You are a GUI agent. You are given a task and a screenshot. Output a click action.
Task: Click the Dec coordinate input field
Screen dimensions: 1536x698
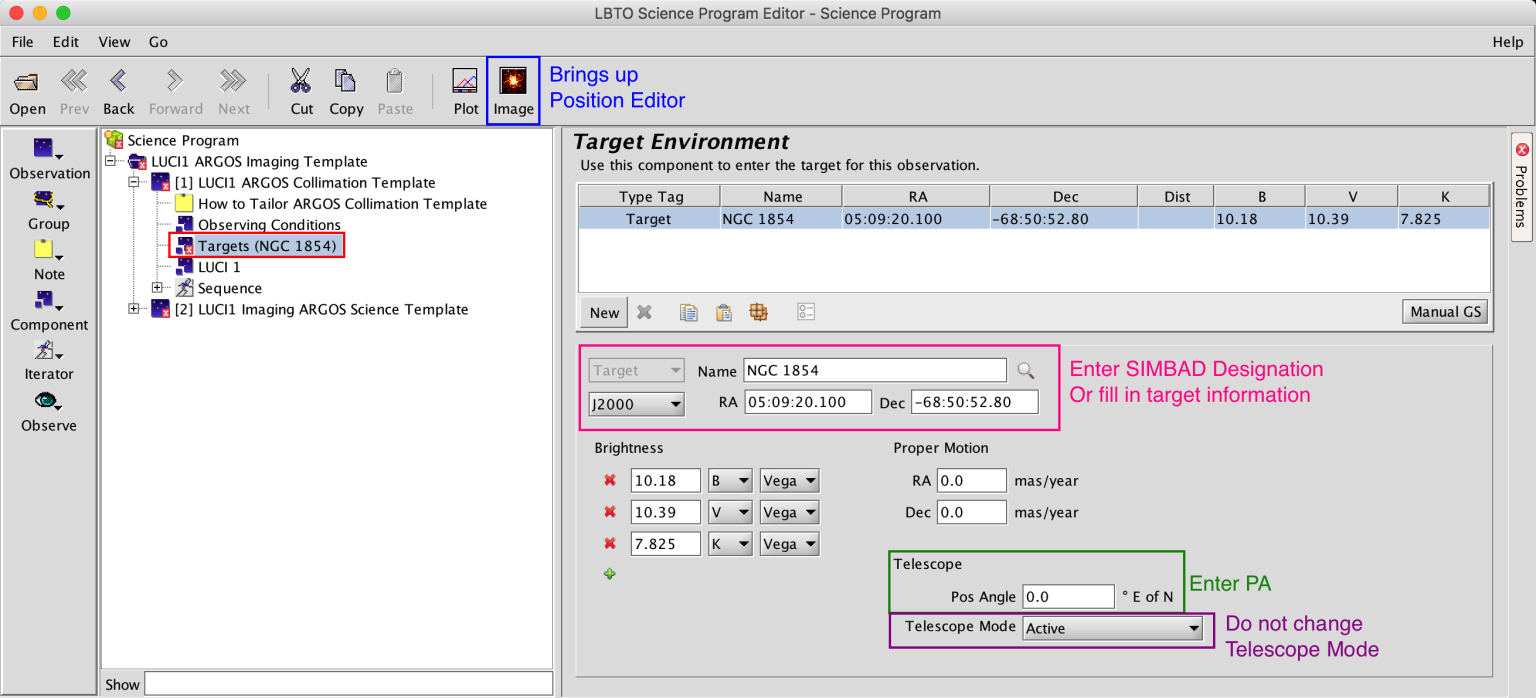[x=974, y=402]
